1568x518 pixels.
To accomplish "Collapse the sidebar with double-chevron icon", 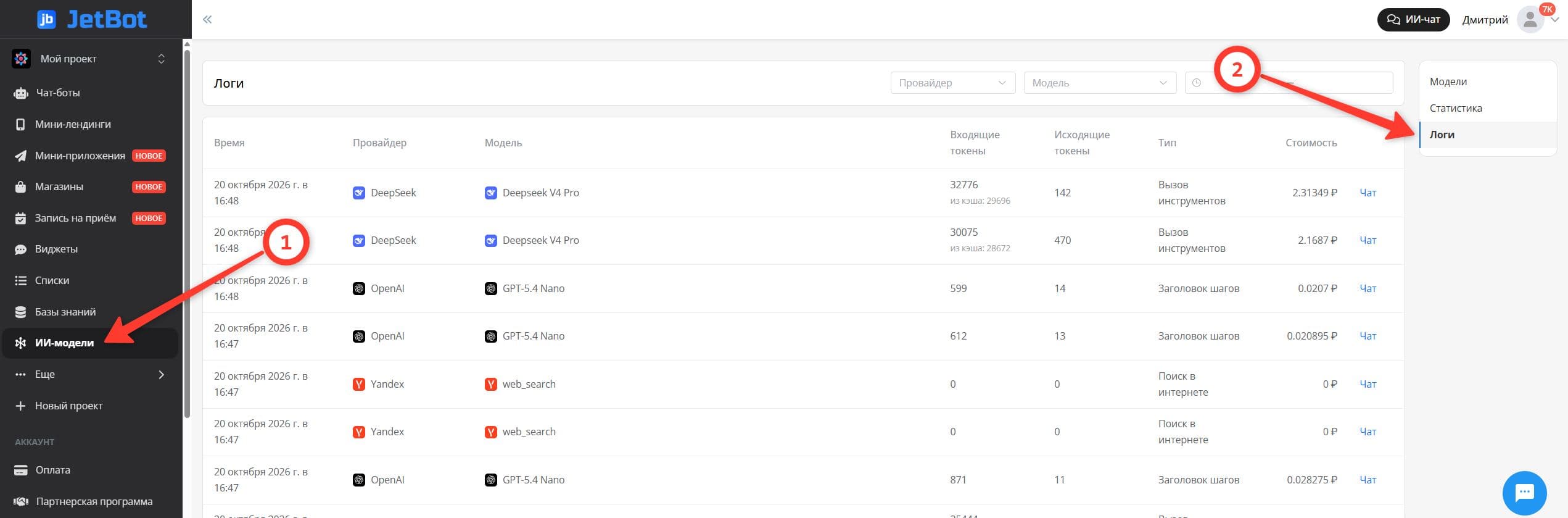I will pos(207,20).
